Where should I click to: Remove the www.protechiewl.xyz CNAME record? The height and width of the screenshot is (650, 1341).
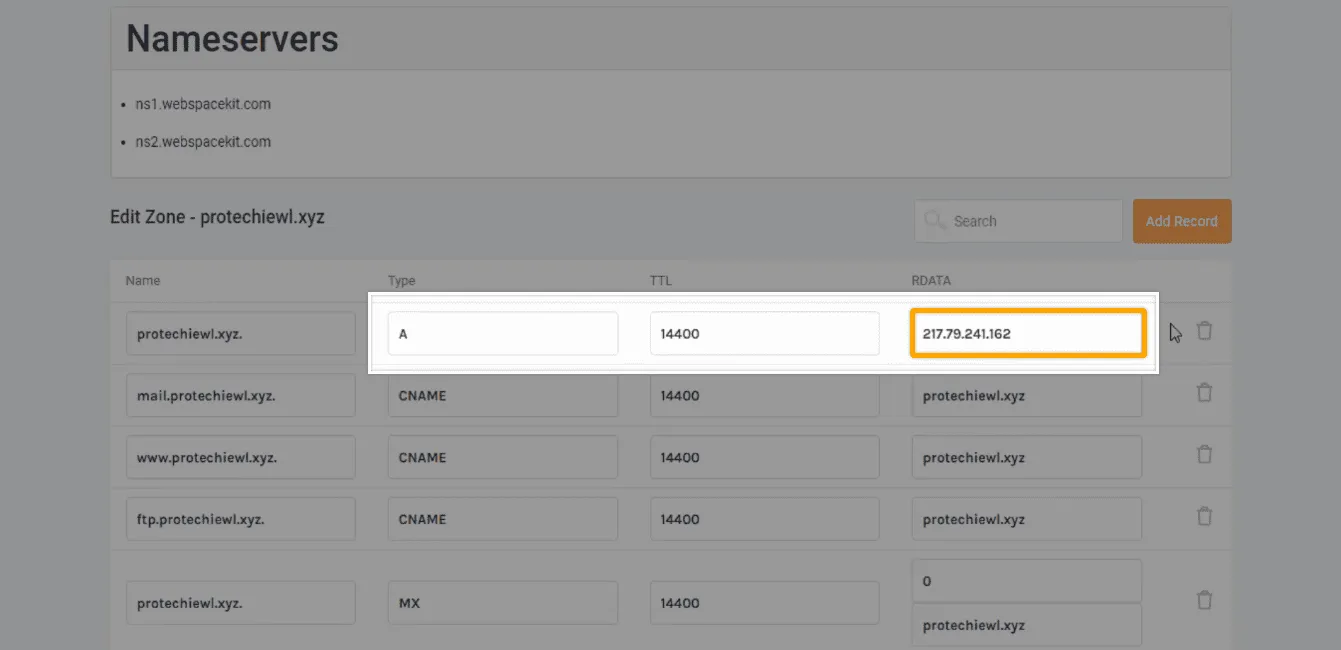point(1204,455)
